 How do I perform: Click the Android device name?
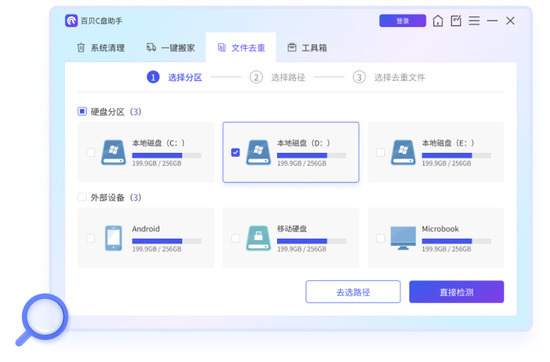coord(146,229)
